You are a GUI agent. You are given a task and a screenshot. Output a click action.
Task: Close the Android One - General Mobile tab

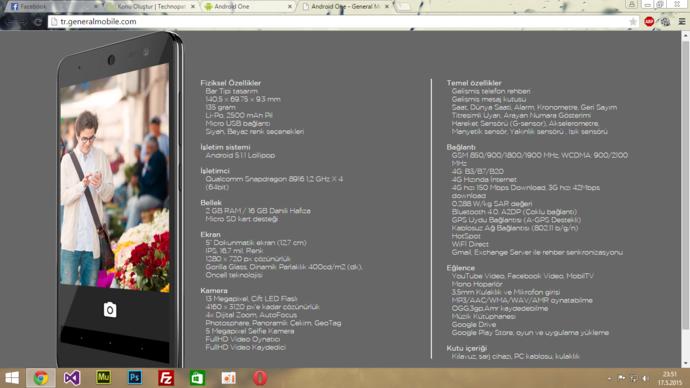click(x=387, y=7)
